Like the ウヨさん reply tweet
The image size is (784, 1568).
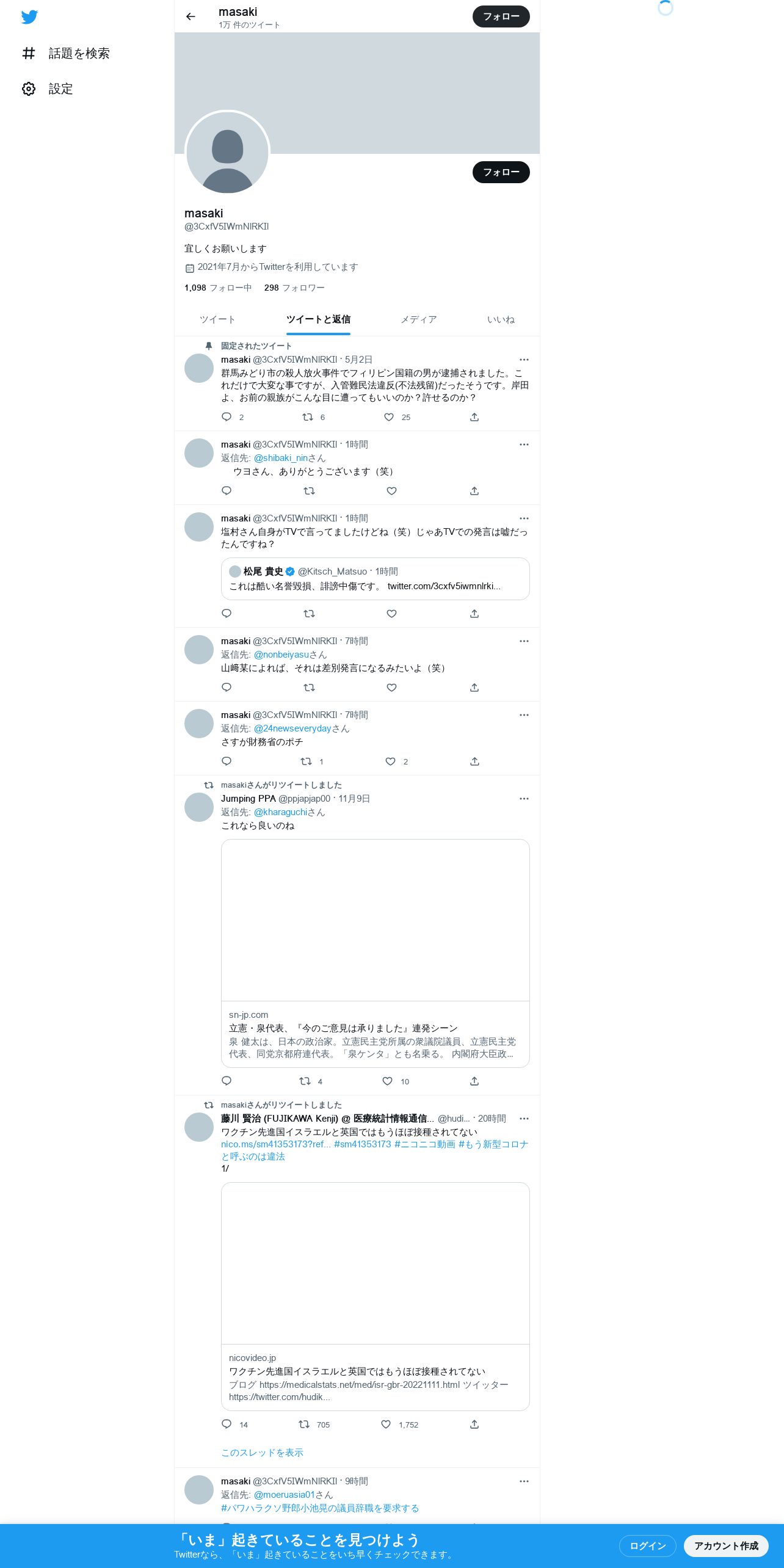[x=392, y=491]
